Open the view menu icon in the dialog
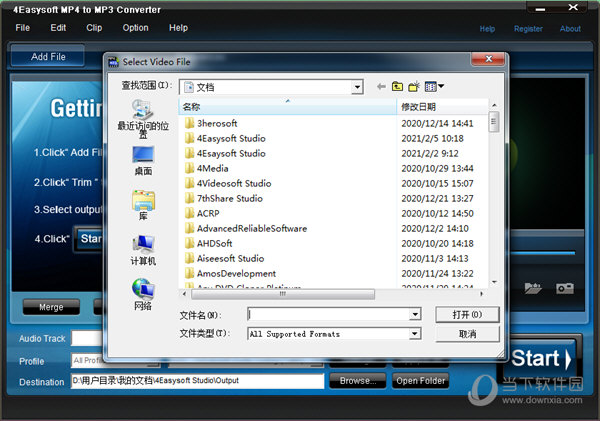Screen dimensions: 600x421 [430, 87]
